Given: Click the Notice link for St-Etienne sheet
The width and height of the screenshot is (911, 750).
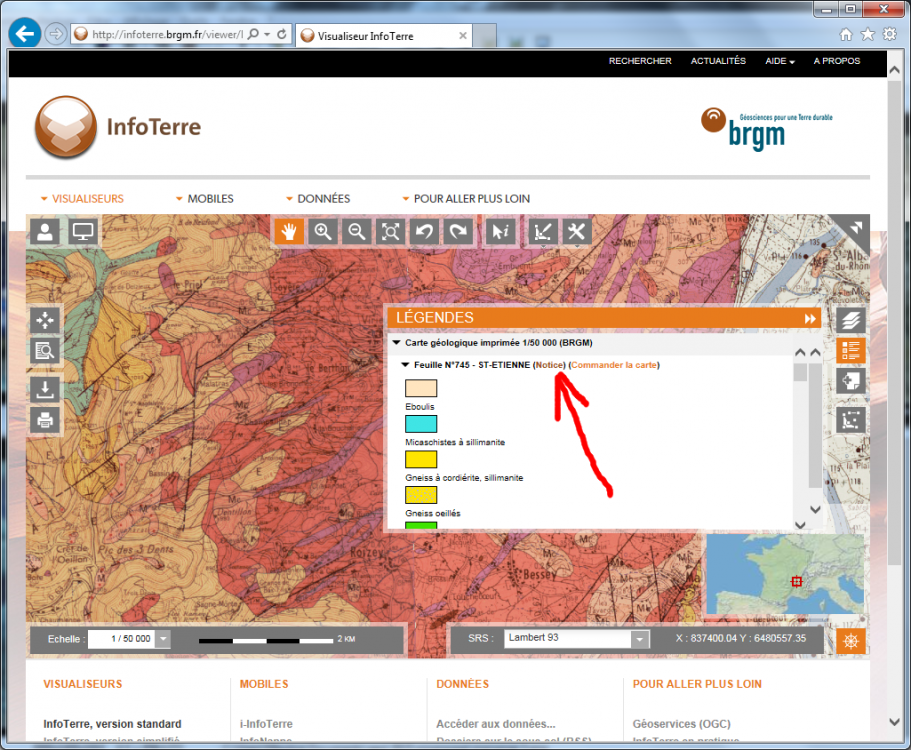Looking at the screenshot, I should pos(549,365).
